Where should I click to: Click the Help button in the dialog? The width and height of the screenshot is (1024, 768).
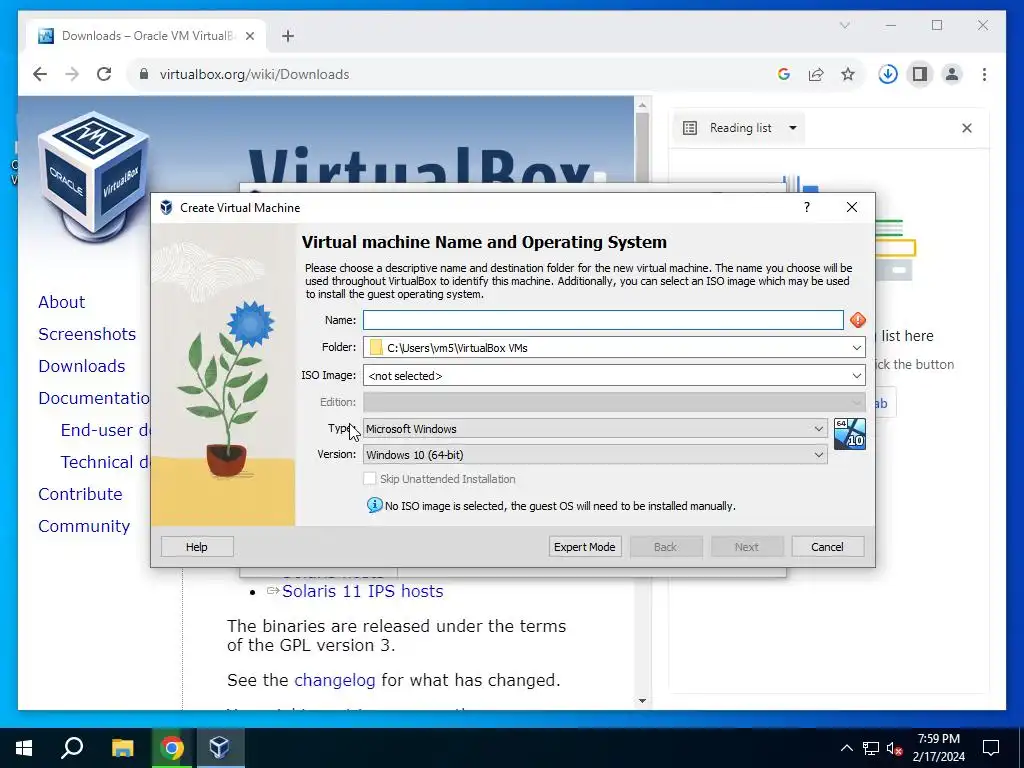(x=197, y=547)
